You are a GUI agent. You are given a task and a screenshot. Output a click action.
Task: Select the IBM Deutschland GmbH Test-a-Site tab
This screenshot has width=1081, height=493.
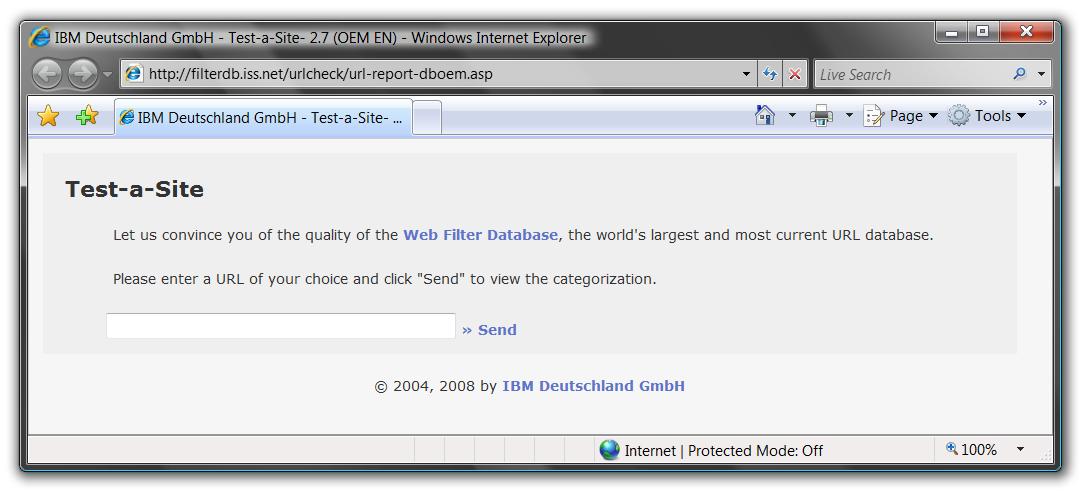pos(263,117)
